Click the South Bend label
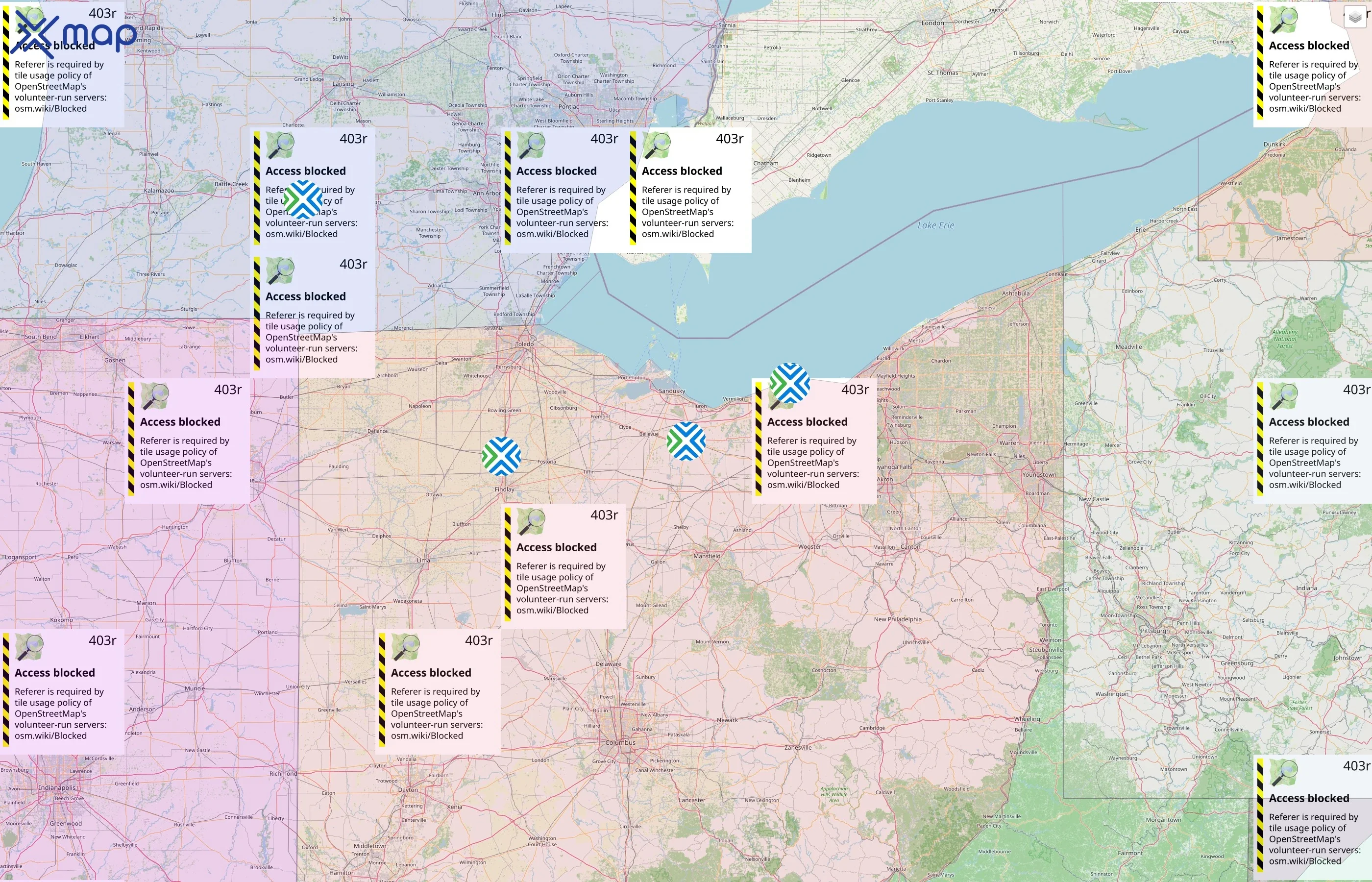Image resolution: width=1372 pixels, height=882 pixels. point(41,337)
